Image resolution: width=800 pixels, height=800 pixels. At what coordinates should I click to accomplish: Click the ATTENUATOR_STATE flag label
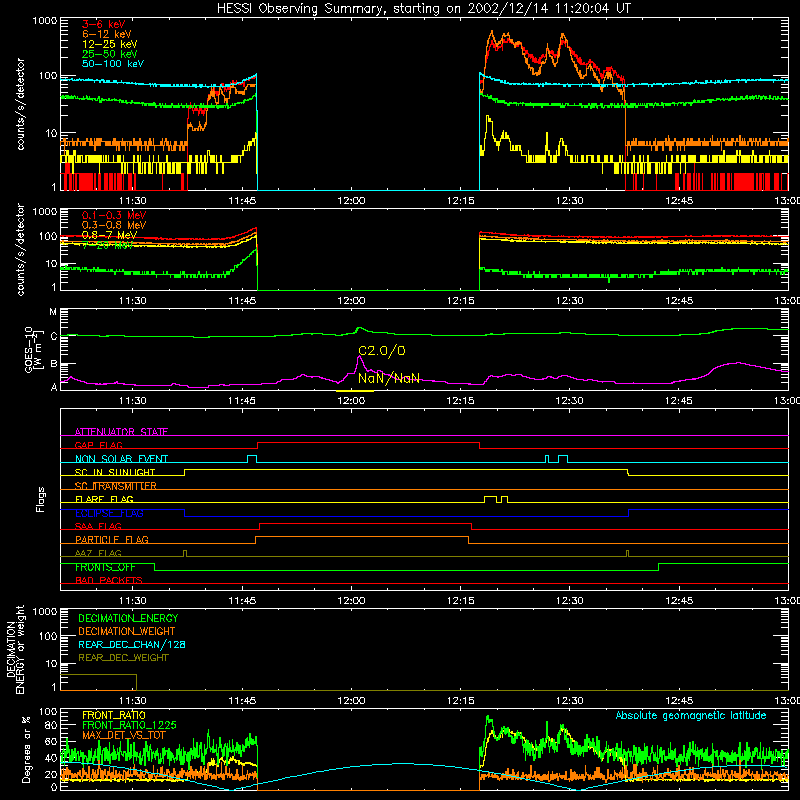121,432
